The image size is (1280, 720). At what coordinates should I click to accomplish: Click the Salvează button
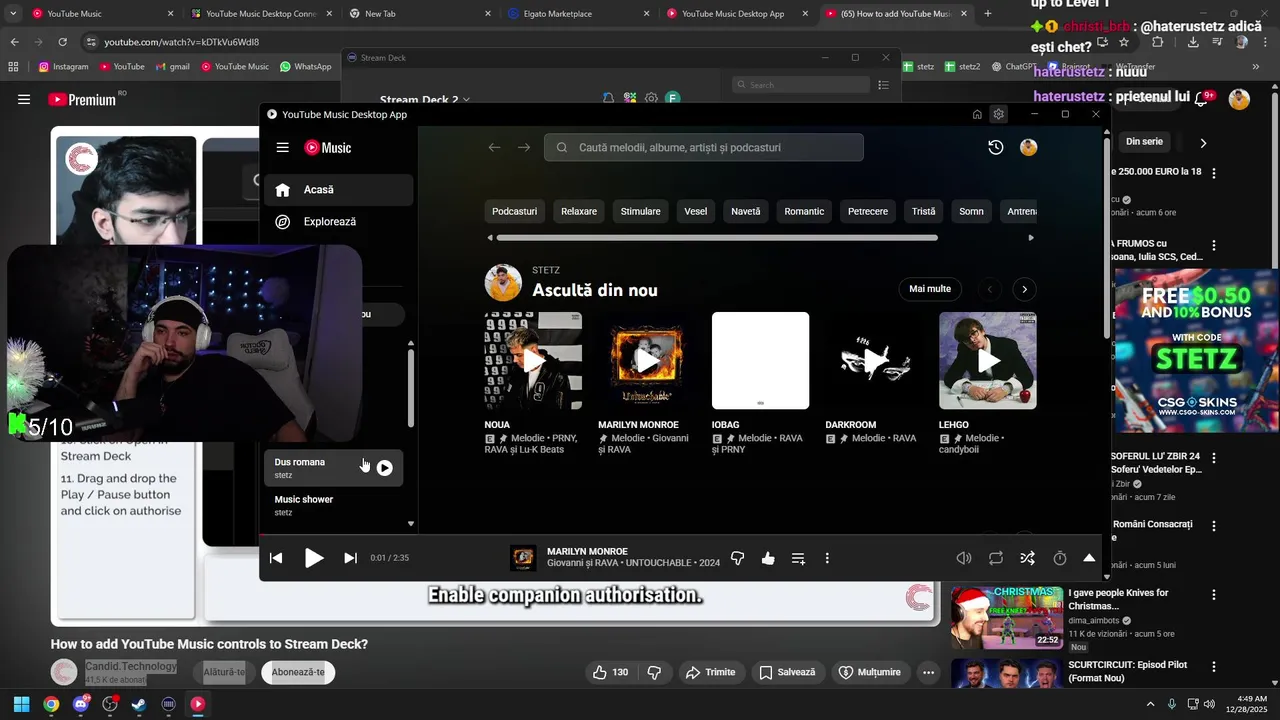(786, 672)
